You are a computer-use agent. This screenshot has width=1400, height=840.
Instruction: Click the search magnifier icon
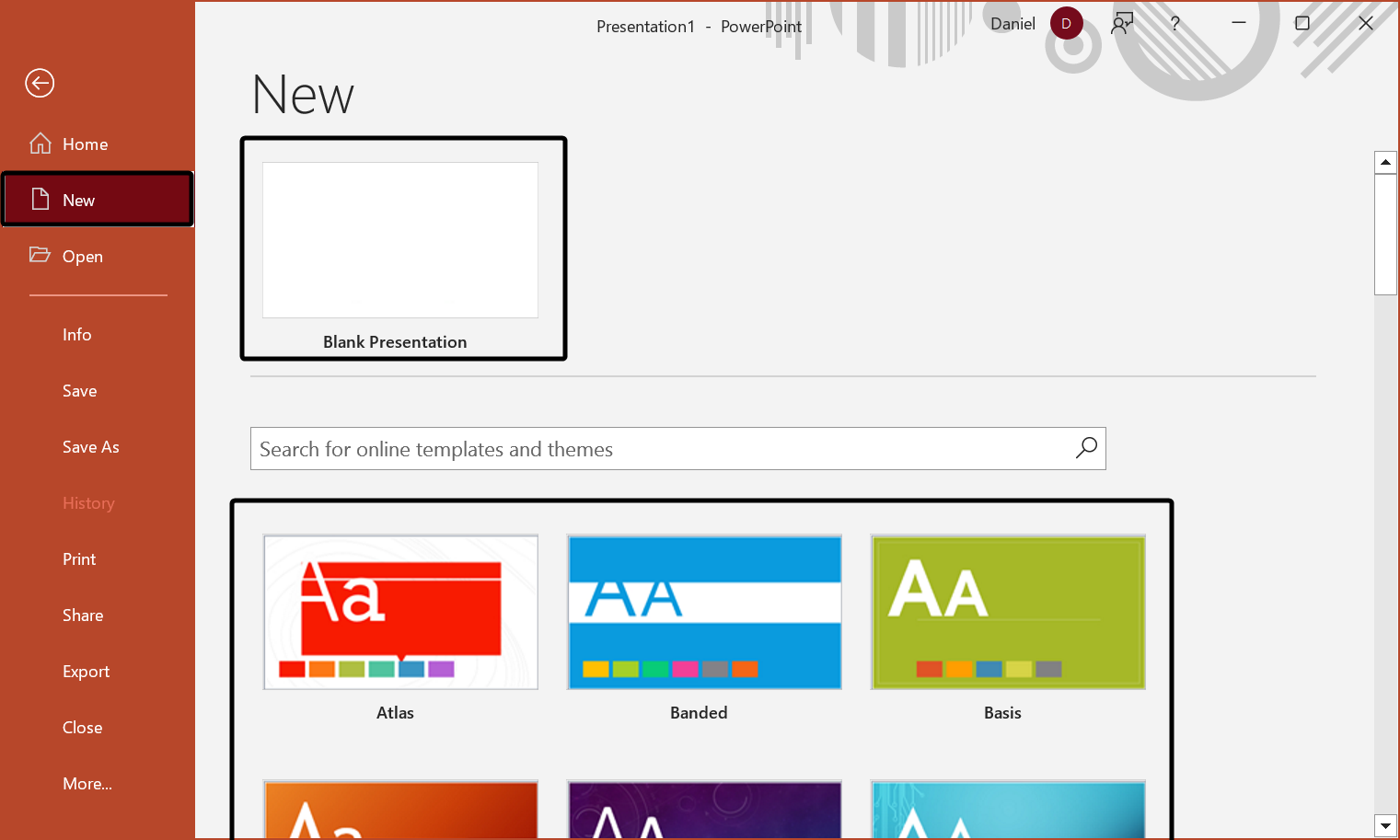pos(1086,448)
